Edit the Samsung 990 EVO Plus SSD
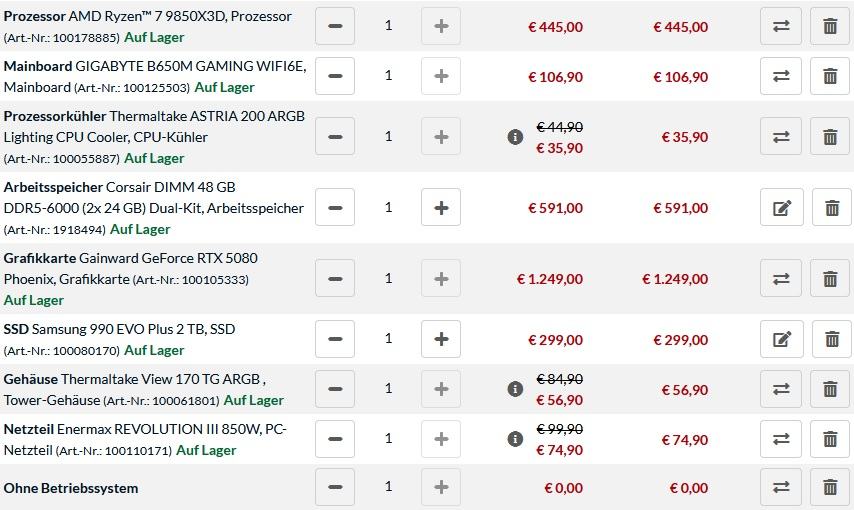 [x=781, y=339]
